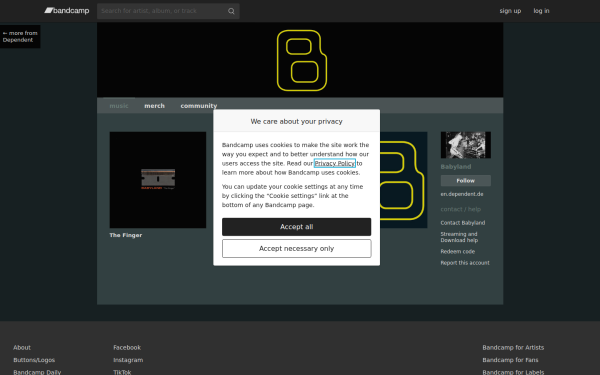Click the 'We care about your privacy' heading

point(297,121)
